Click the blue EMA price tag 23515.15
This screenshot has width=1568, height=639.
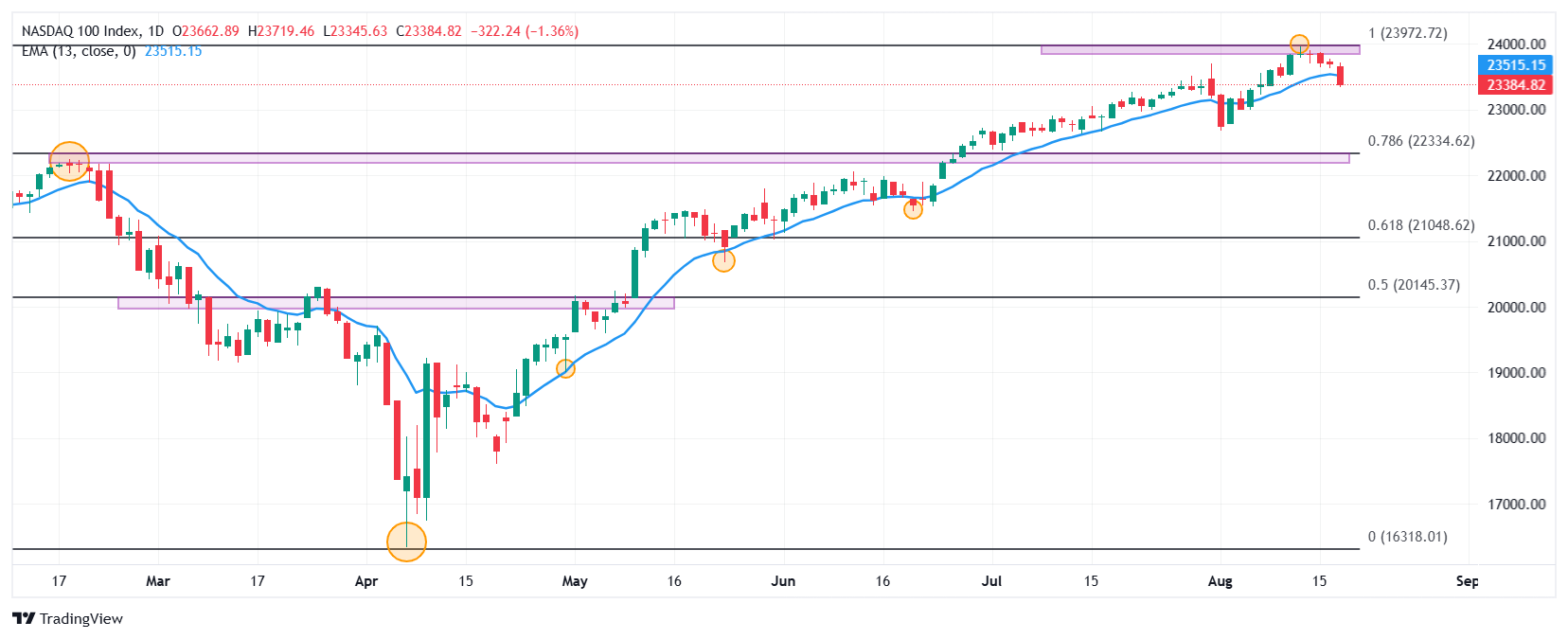pyautogui.click(x=1515, y=65)
